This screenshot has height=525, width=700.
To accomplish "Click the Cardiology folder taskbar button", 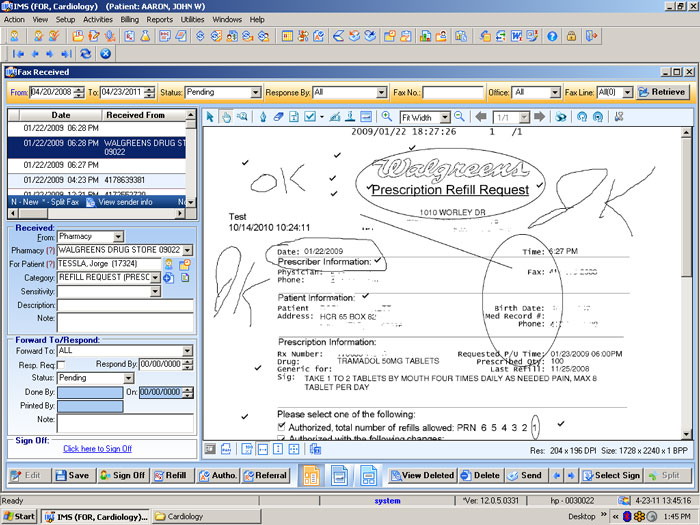I will point(206,517).
